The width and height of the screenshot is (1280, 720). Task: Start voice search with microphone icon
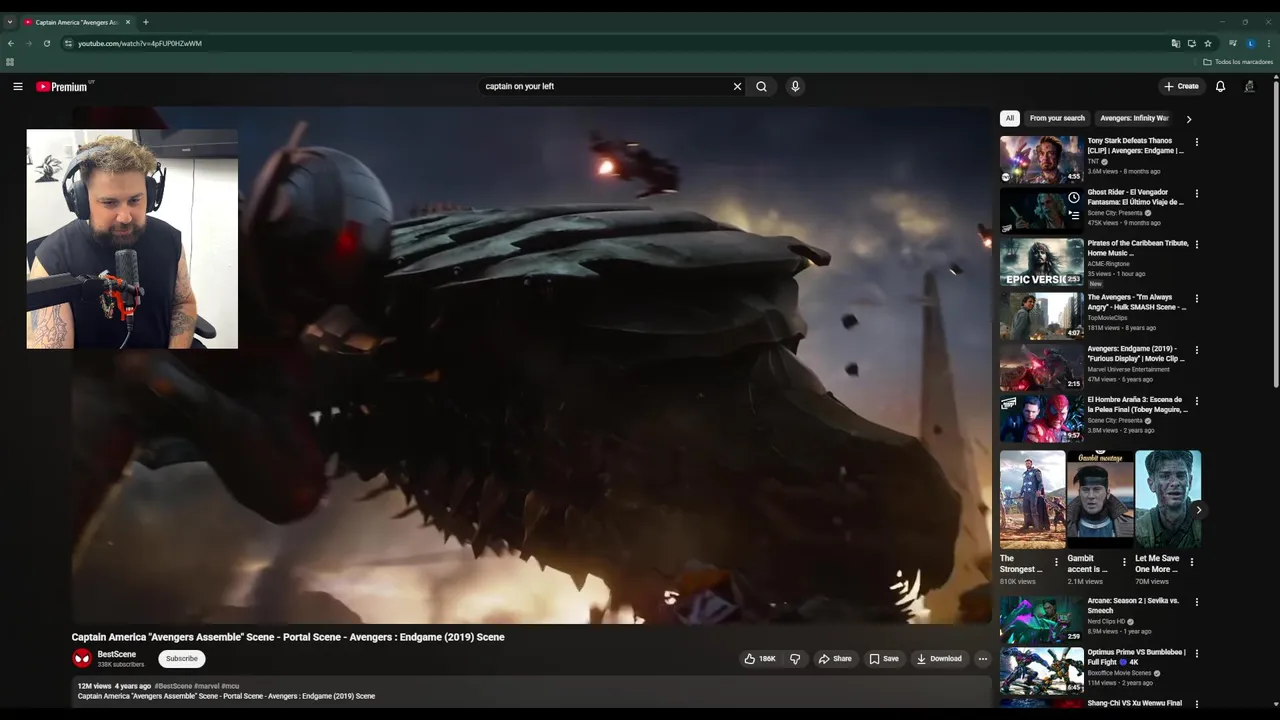pos(795,86)
